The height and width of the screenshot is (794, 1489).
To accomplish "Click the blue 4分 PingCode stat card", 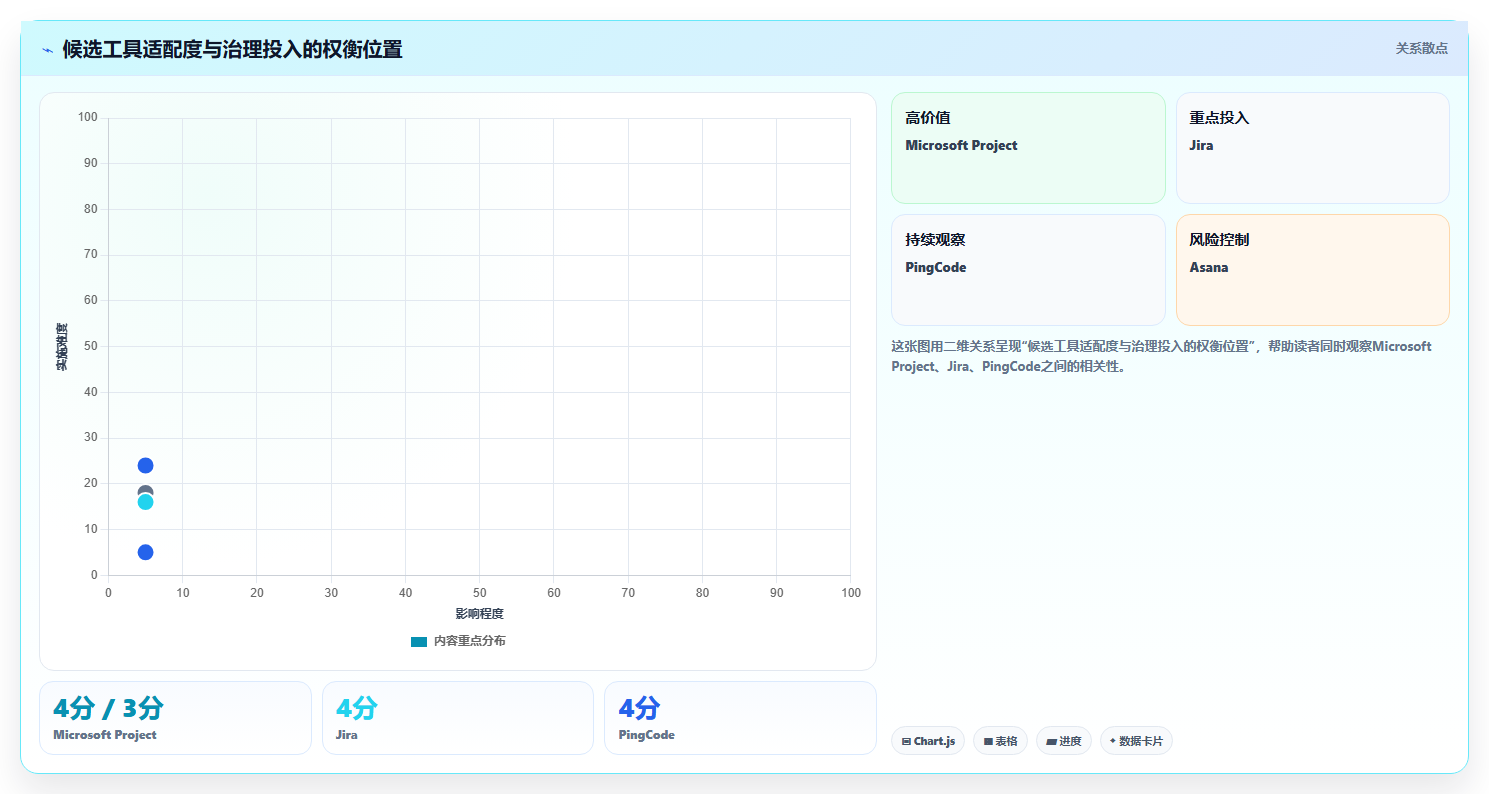I will coord(740,718).
